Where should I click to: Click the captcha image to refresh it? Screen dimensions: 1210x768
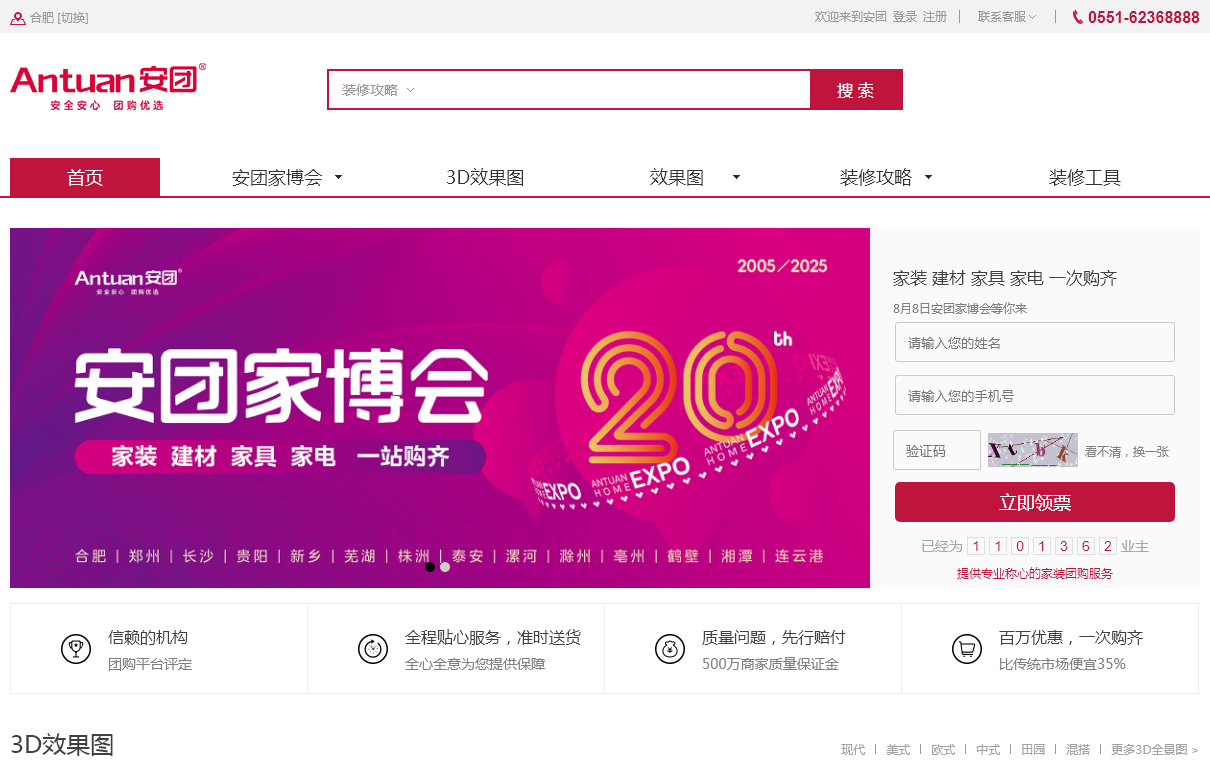1033,450
